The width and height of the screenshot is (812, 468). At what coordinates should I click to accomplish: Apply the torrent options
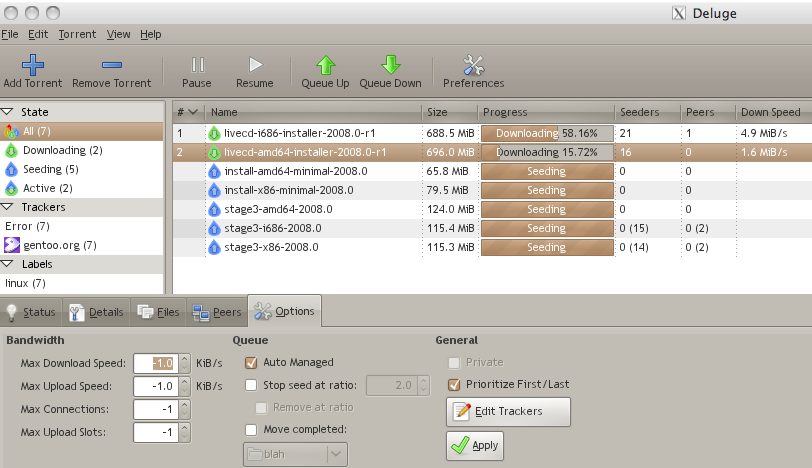(475, 446)
